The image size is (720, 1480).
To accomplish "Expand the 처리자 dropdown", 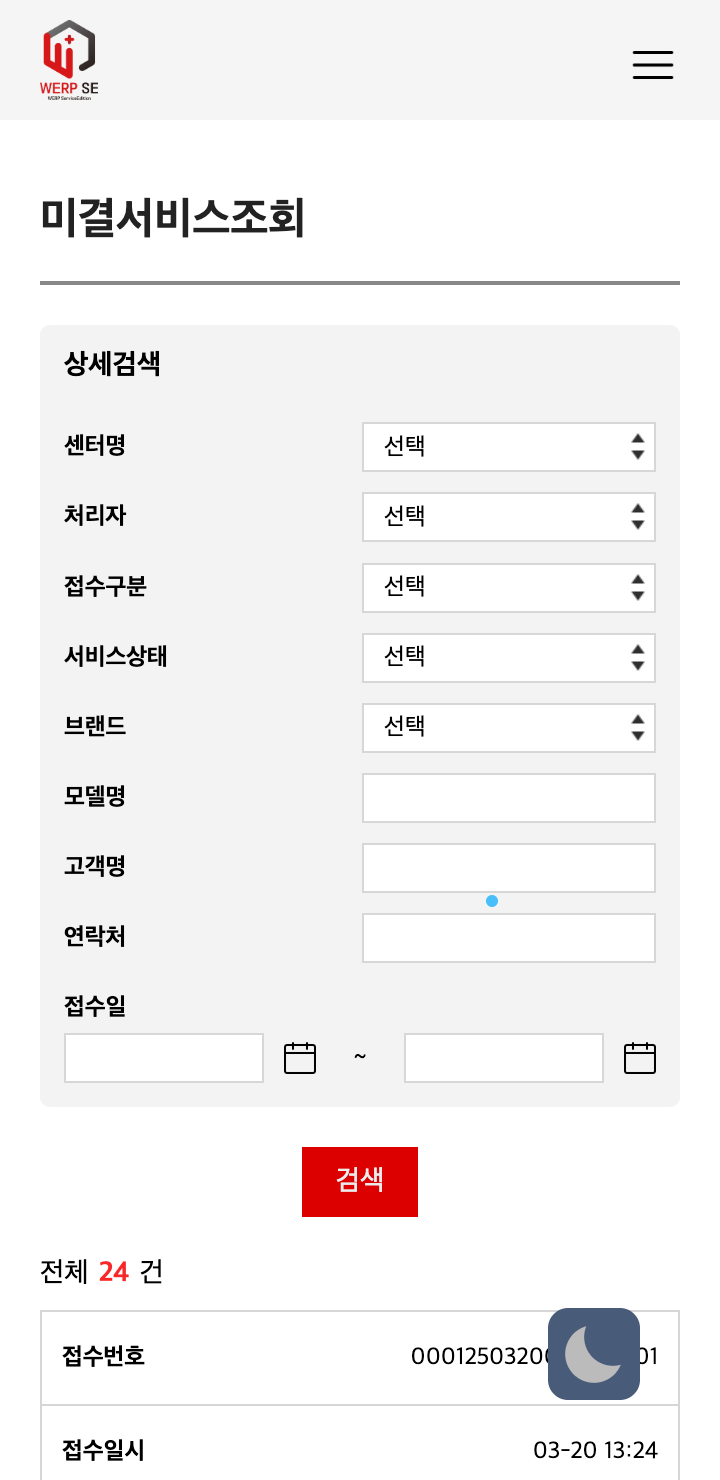I will 508,517.
